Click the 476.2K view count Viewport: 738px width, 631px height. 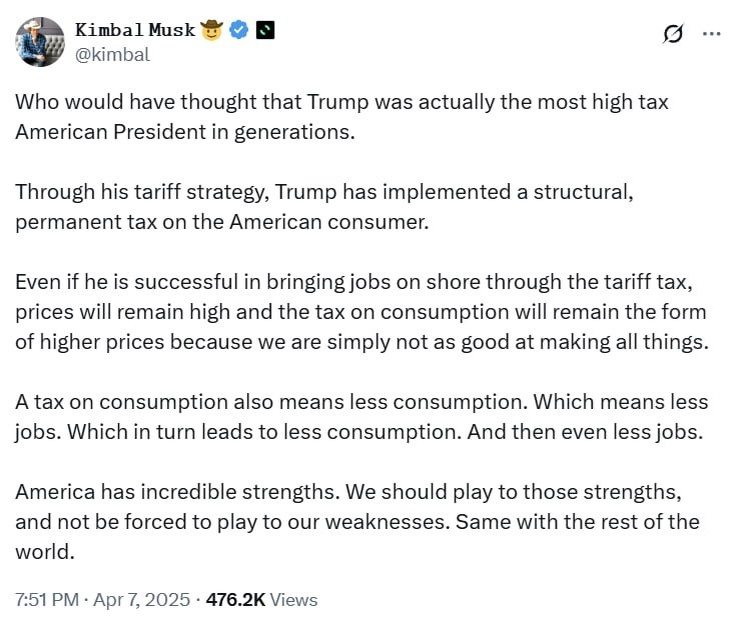(237, 600)
